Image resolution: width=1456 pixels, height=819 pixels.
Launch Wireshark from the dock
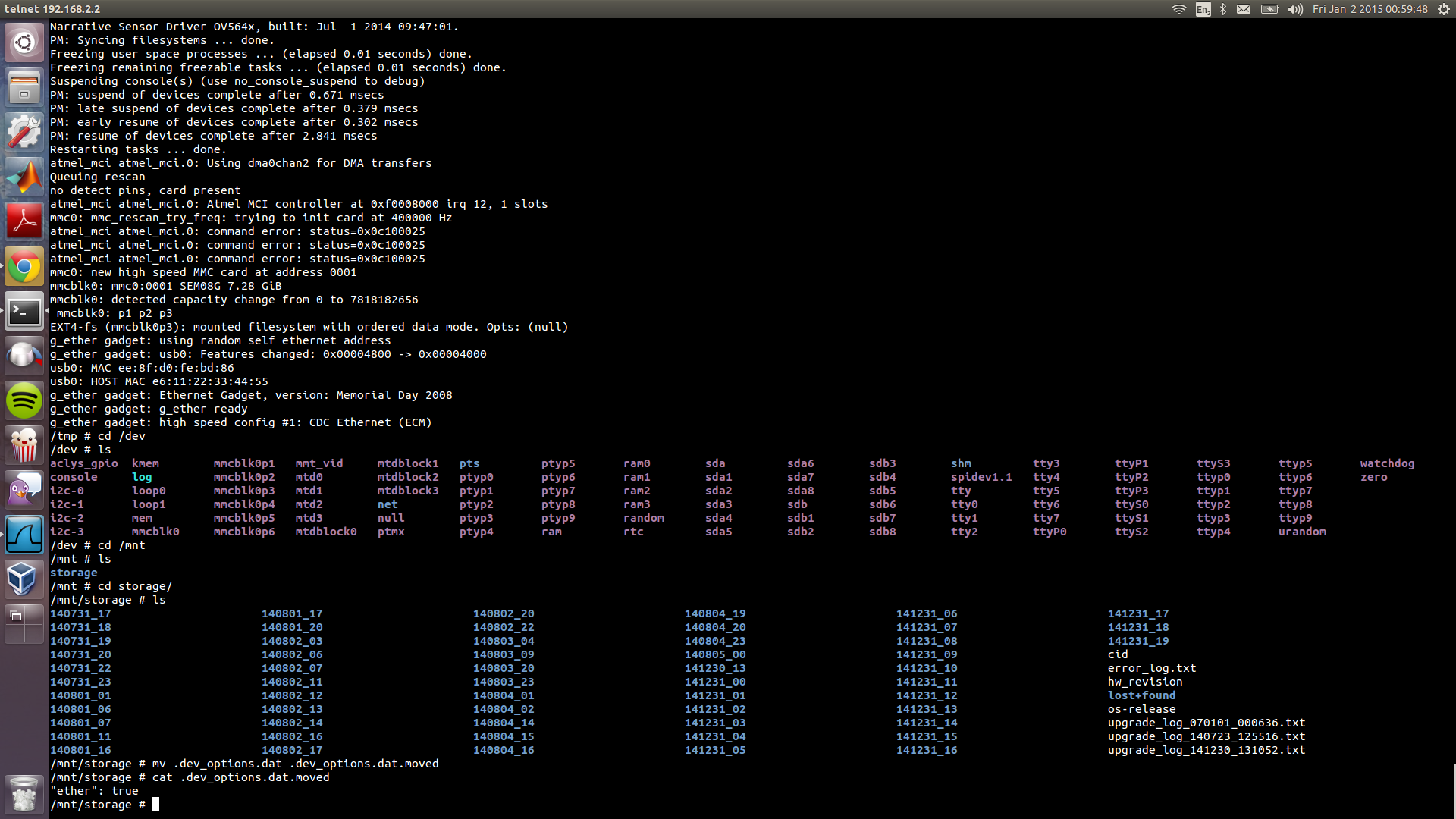(x=24, y=535)
